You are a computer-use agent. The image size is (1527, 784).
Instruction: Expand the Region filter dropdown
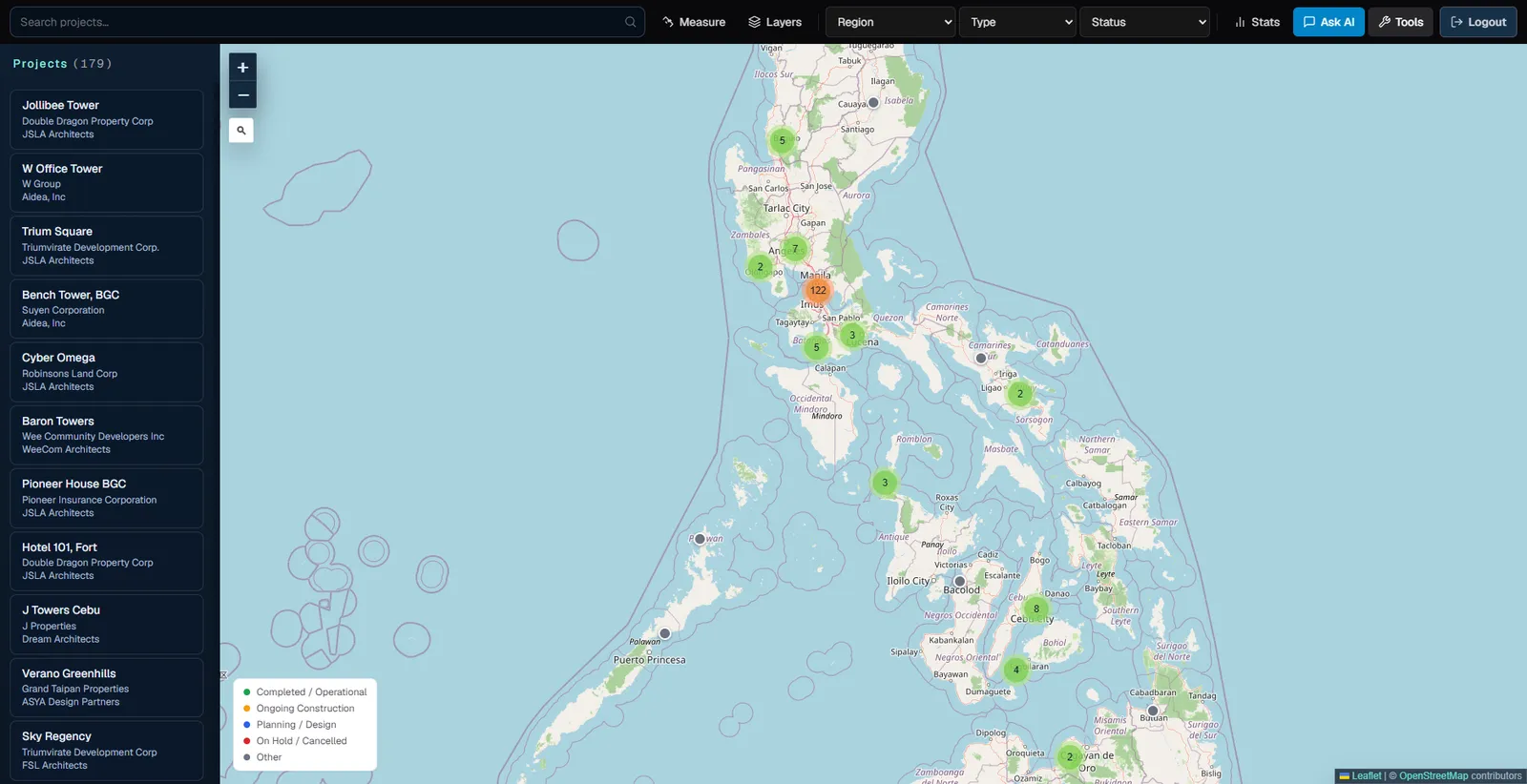point(890,22)
